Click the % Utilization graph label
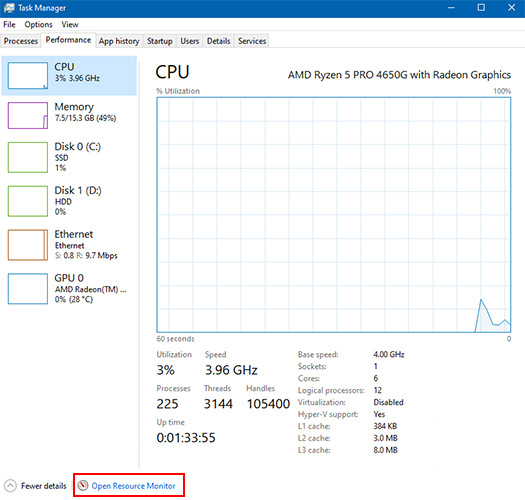 178,91
